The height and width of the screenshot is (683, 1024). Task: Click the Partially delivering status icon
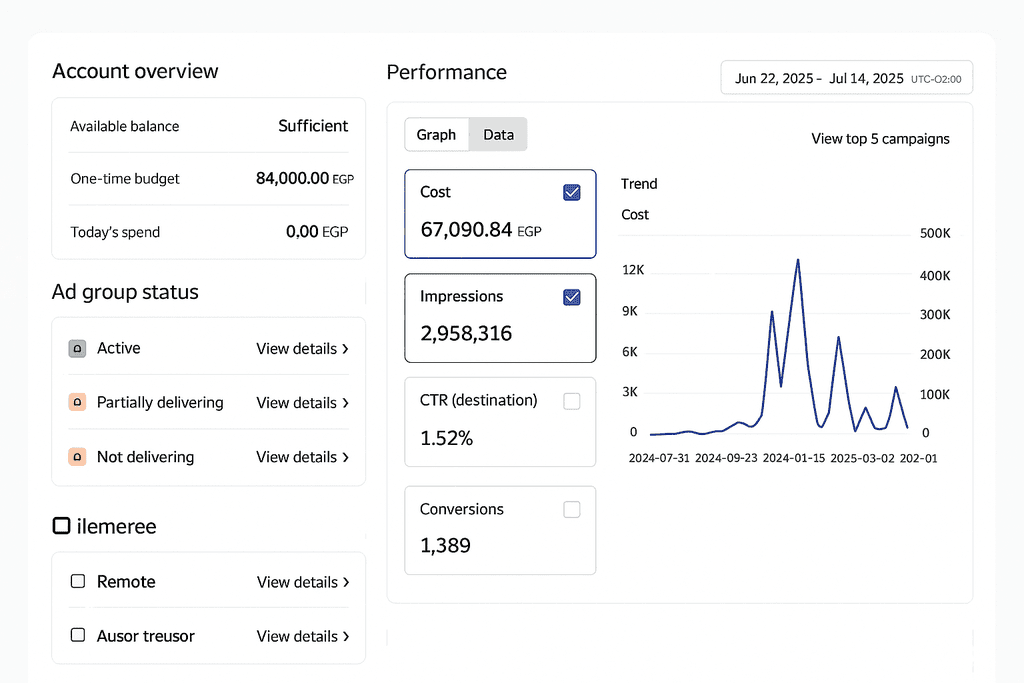point(78,403)
